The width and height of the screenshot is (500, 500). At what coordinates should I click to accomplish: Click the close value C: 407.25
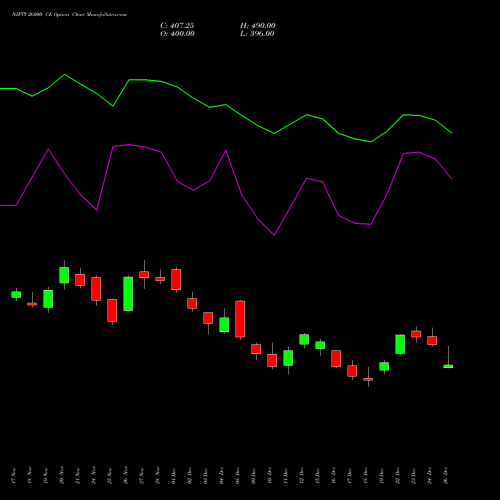point(177,26)
